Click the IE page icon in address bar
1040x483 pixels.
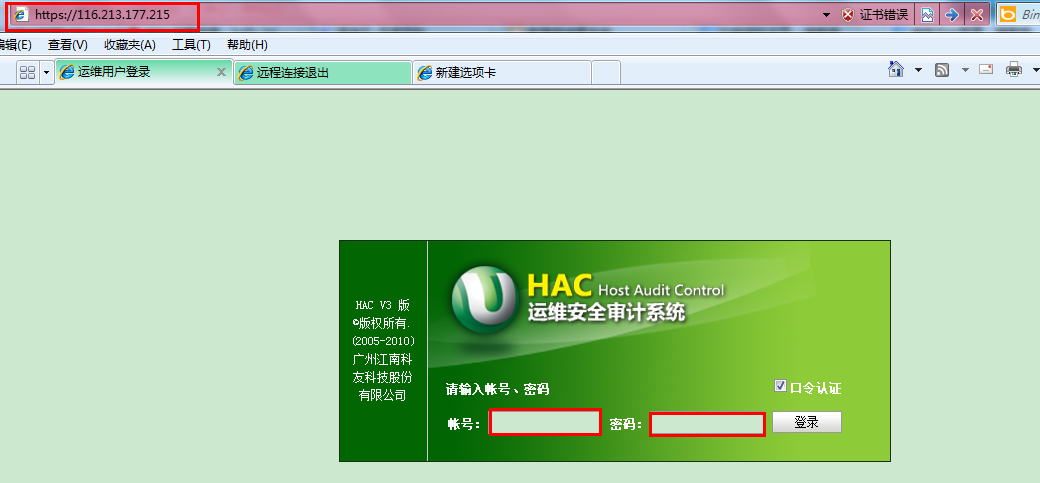point(22,15)
